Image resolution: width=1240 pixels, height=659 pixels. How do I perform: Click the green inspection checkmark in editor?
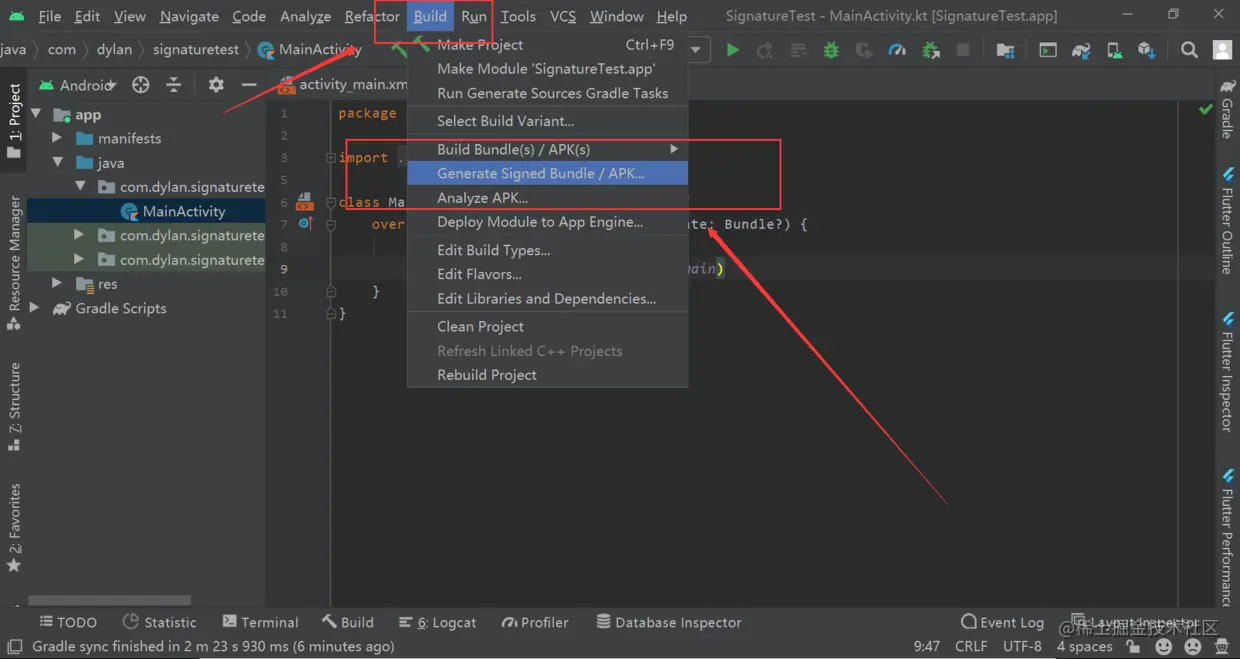coord(1206,109)
